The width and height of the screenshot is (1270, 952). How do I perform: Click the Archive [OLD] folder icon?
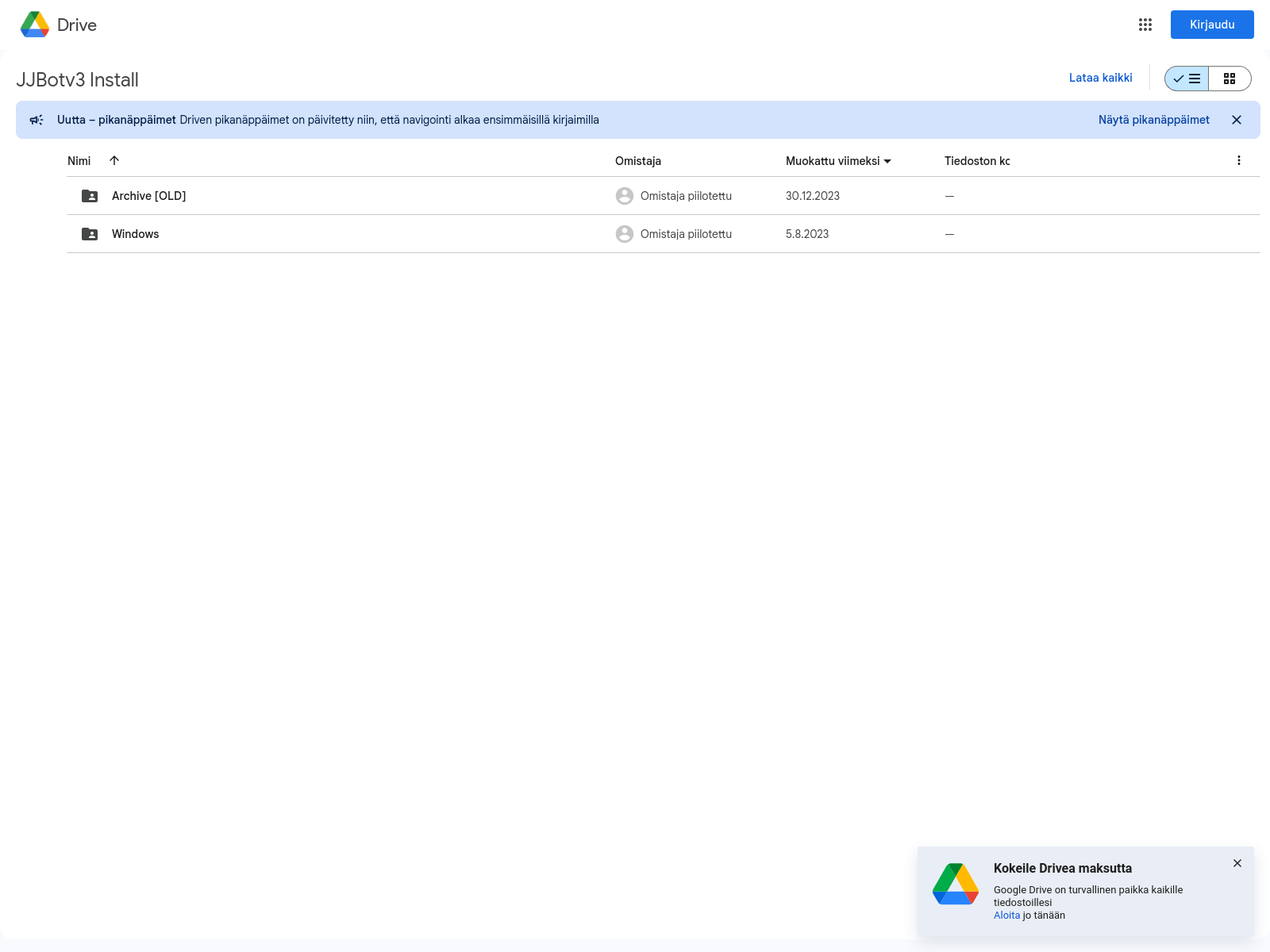[90, 196]
